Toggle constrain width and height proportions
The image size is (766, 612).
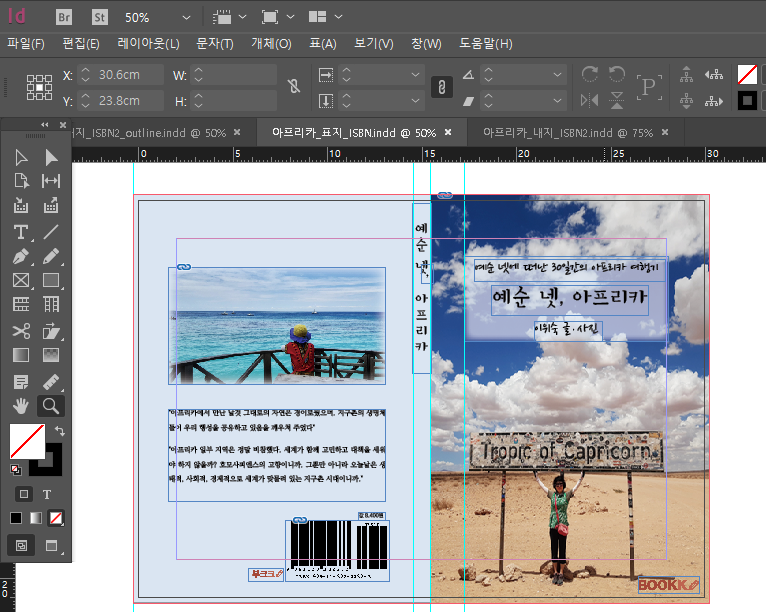293,87
